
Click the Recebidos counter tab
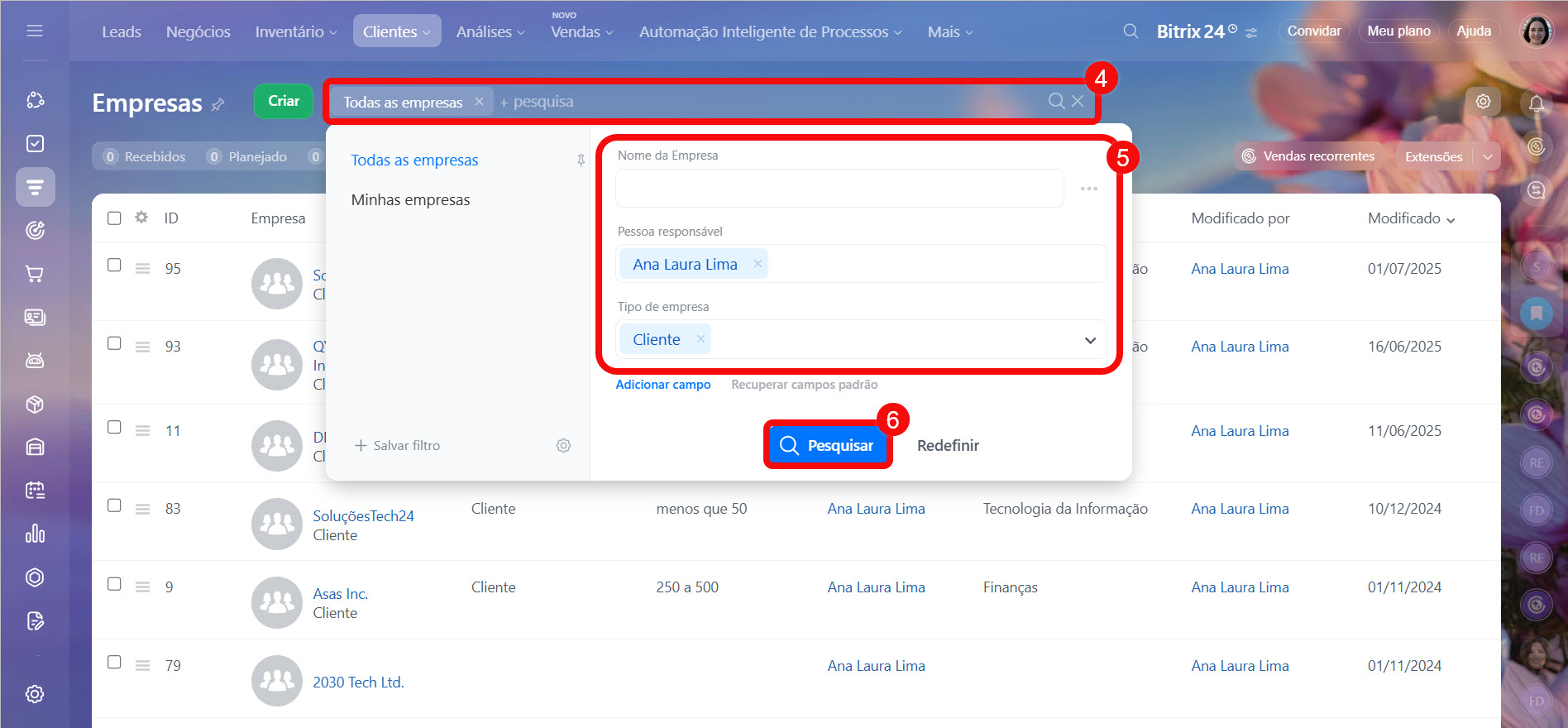pyautogui.click(x=145, y=156)
